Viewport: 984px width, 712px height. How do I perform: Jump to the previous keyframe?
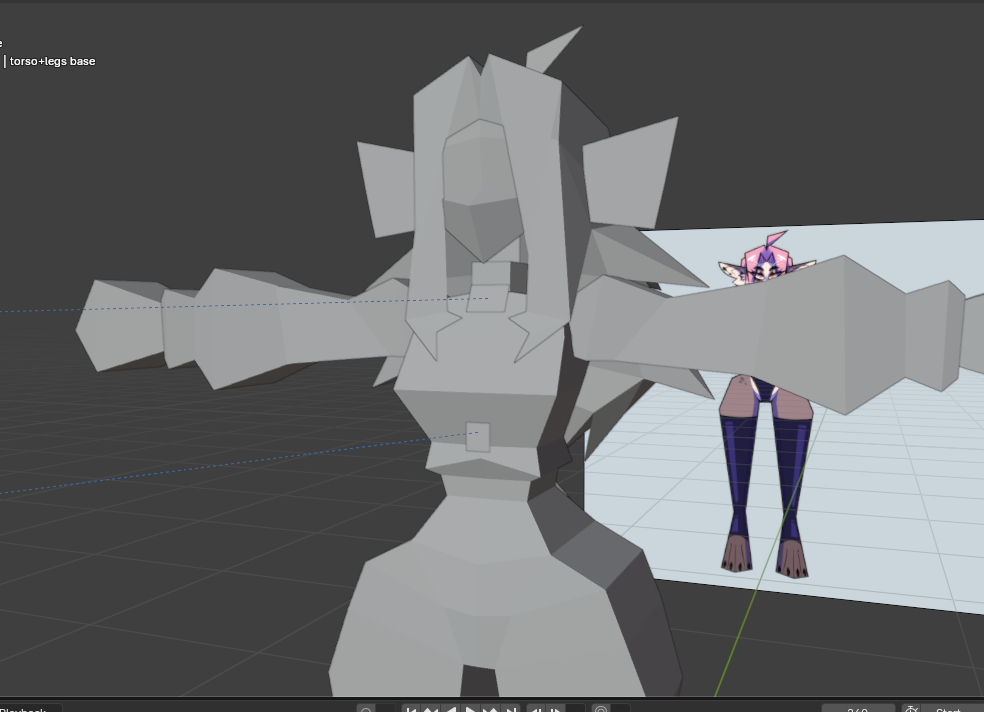point(431,709)
